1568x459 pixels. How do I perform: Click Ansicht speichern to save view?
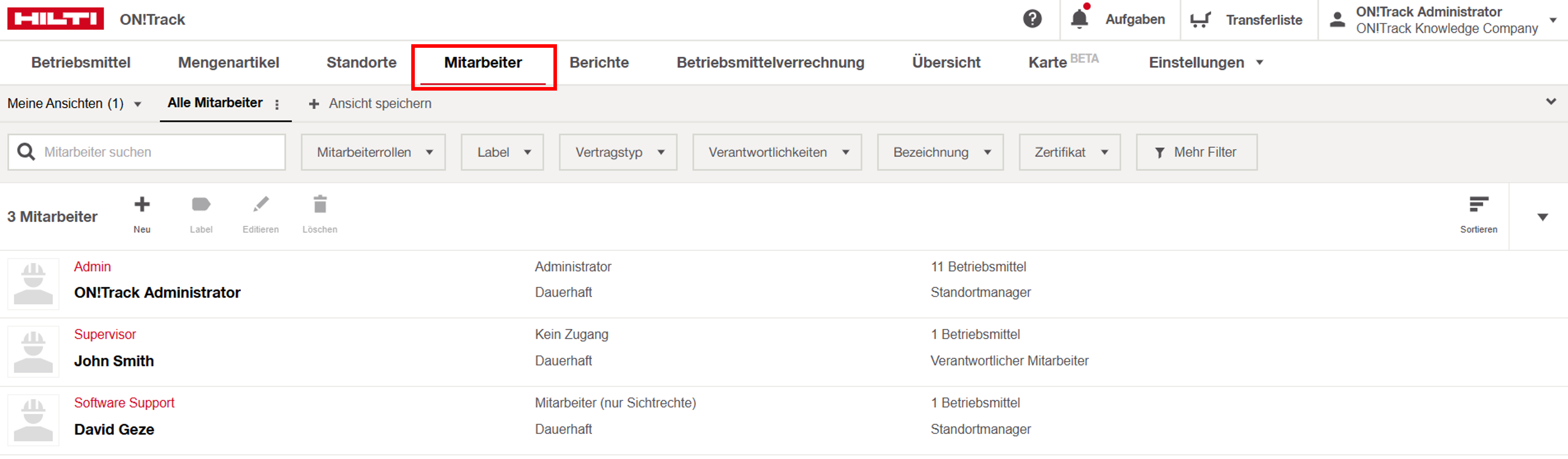click(x=370, y=104)
